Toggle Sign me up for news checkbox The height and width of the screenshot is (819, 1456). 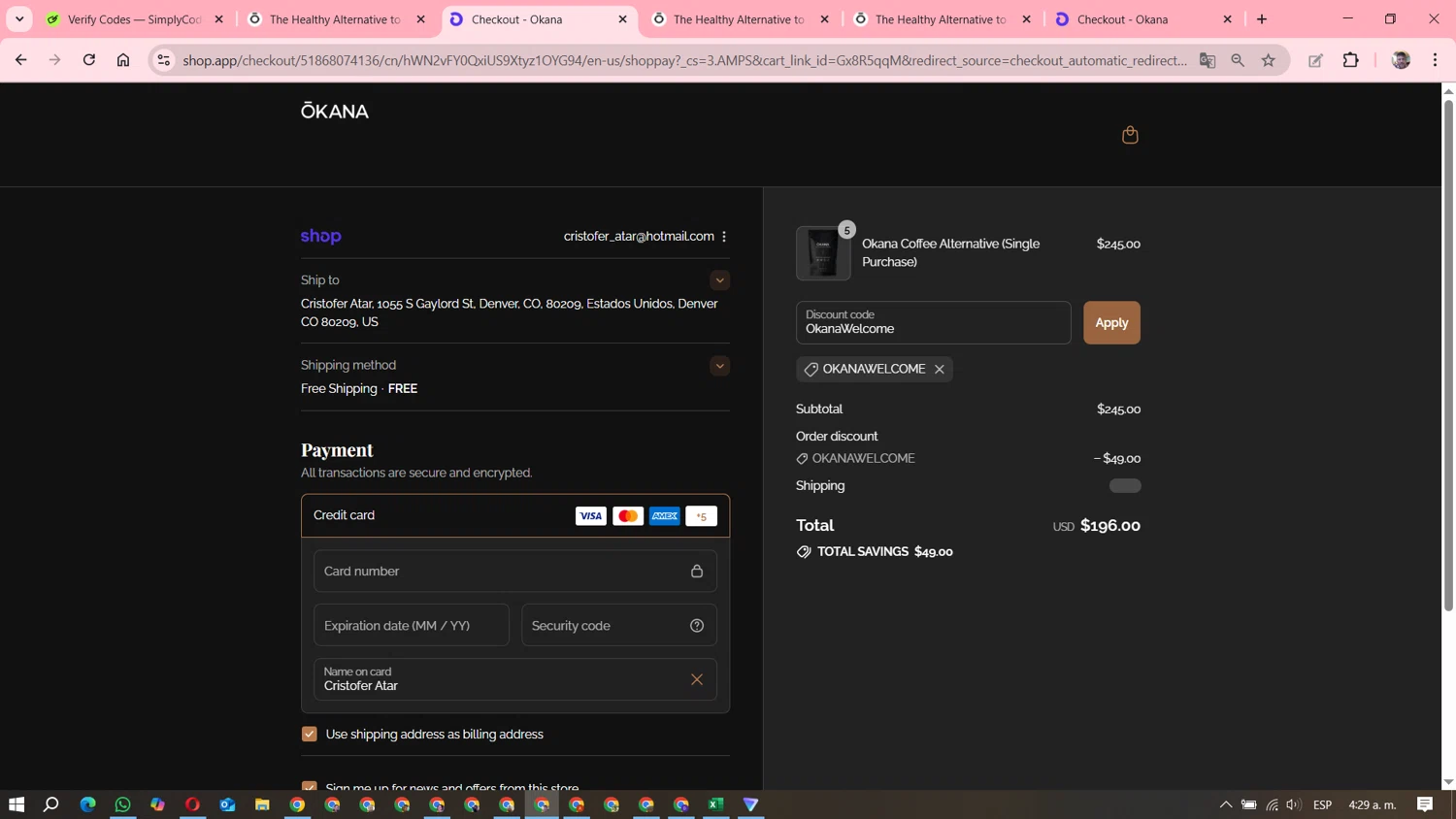310,785
